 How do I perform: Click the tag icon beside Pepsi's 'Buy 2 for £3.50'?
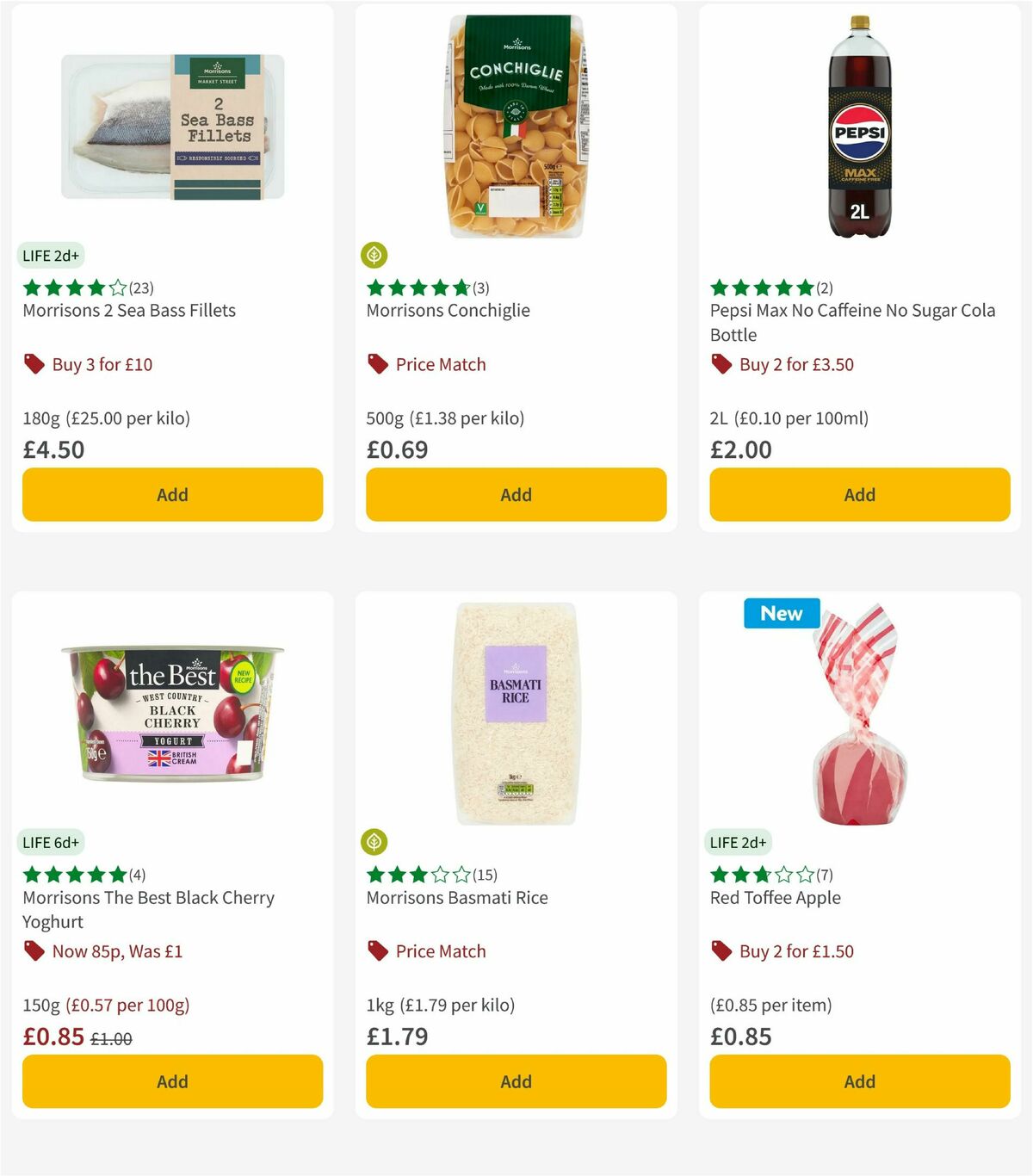(x=721, y=364)
